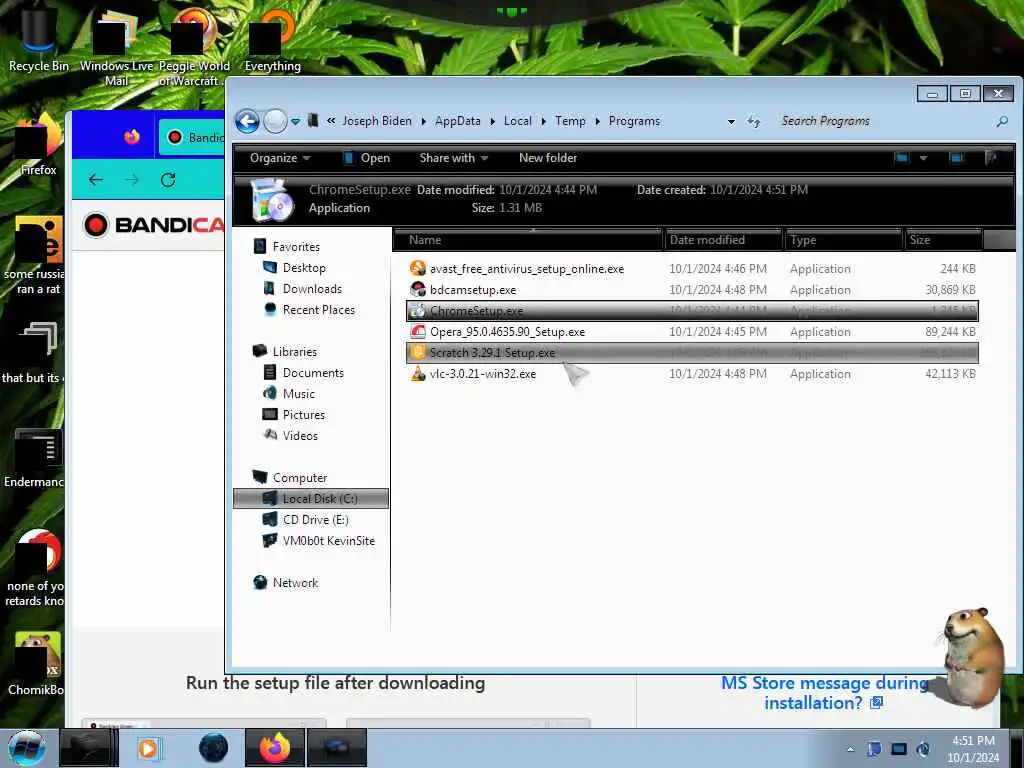The height and width of the screenshot is (768, 1024).
Task: Sort by the Size column header
Action: pyautogui.click(x=943, y=240)
